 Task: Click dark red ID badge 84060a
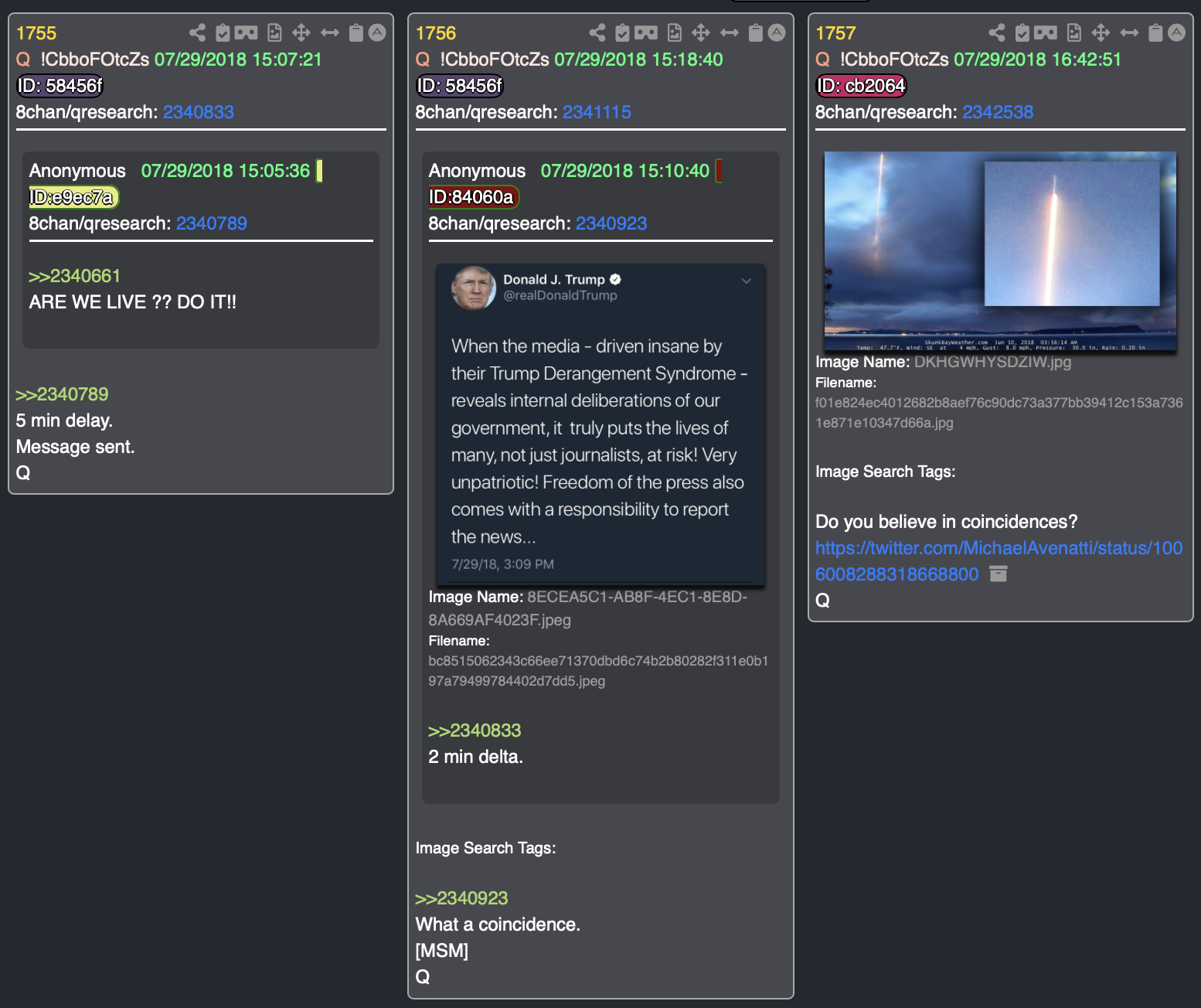[473, 197]
